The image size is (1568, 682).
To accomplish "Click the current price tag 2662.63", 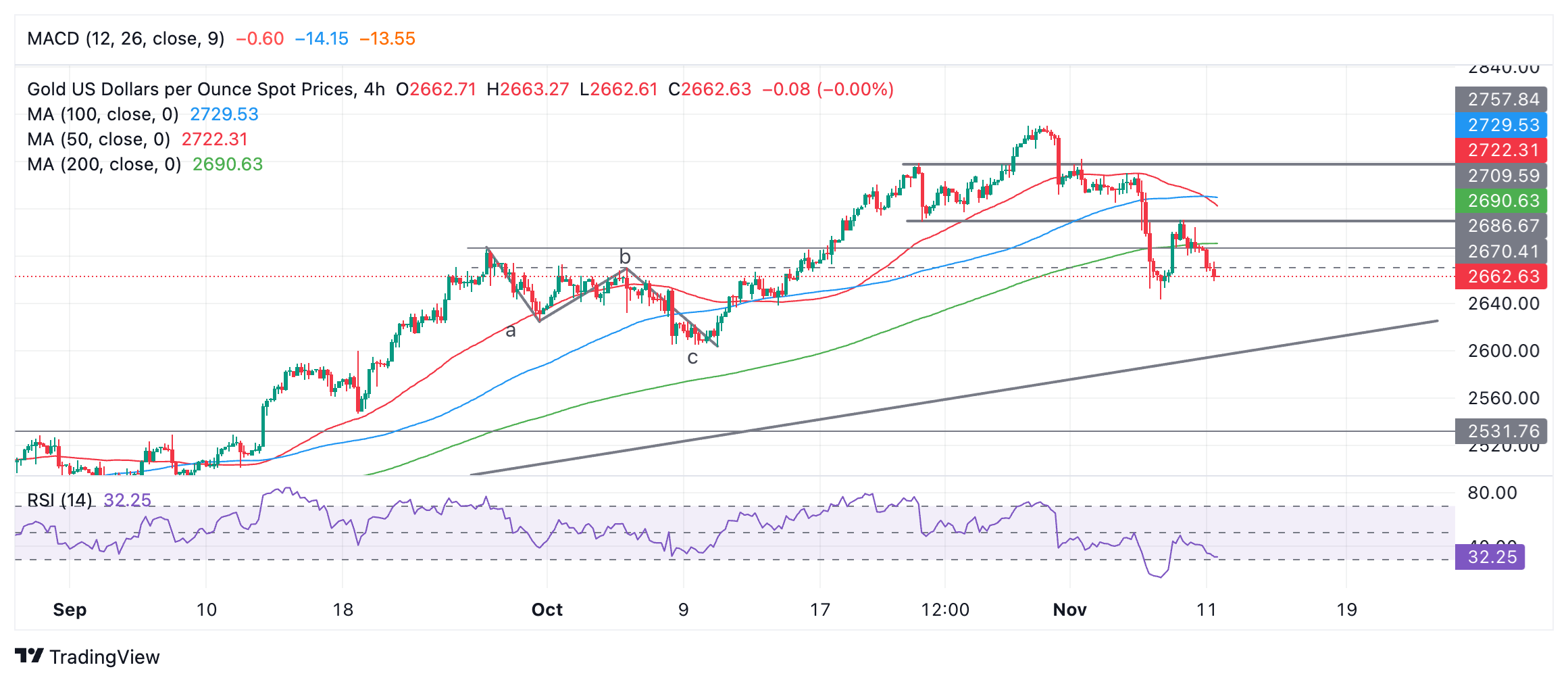I will click(1503, 276).
